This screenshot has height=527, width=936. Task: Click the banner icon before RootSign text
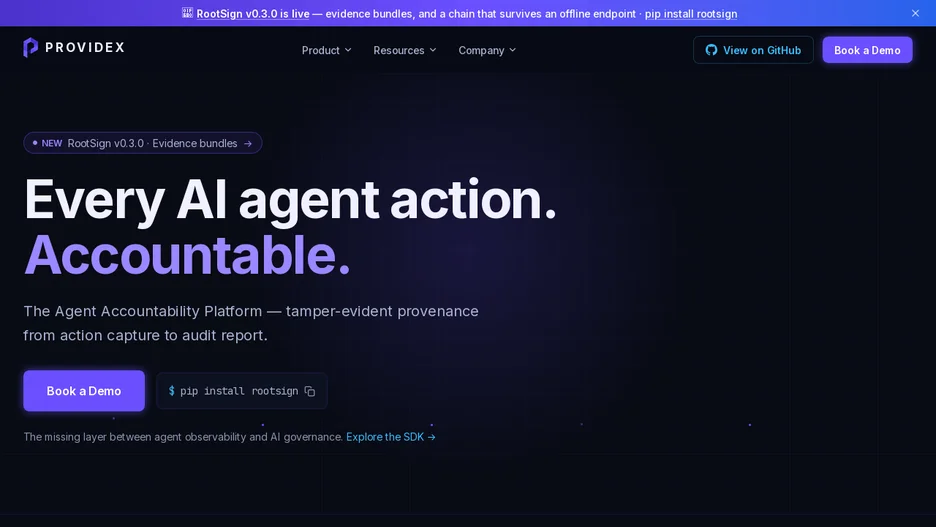coord(187,13)
